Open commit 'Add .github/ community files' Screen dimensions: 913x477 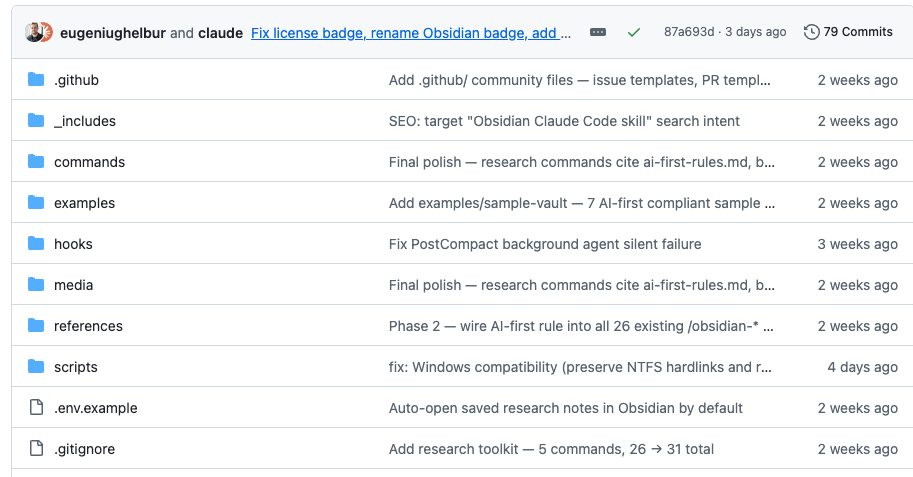pyautogui.click(x=579, y=80)
